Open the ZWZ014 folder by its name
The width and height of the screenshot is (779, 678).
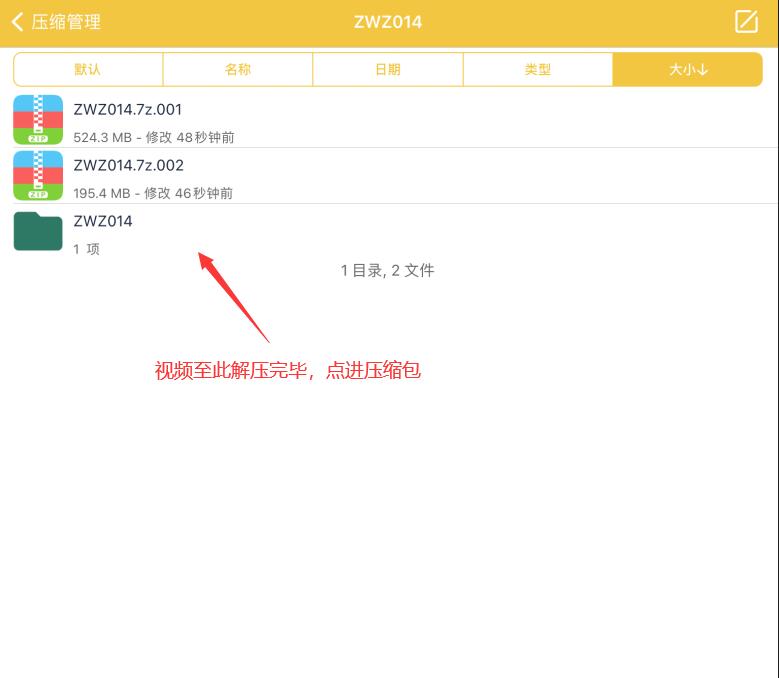pos(103,221)
